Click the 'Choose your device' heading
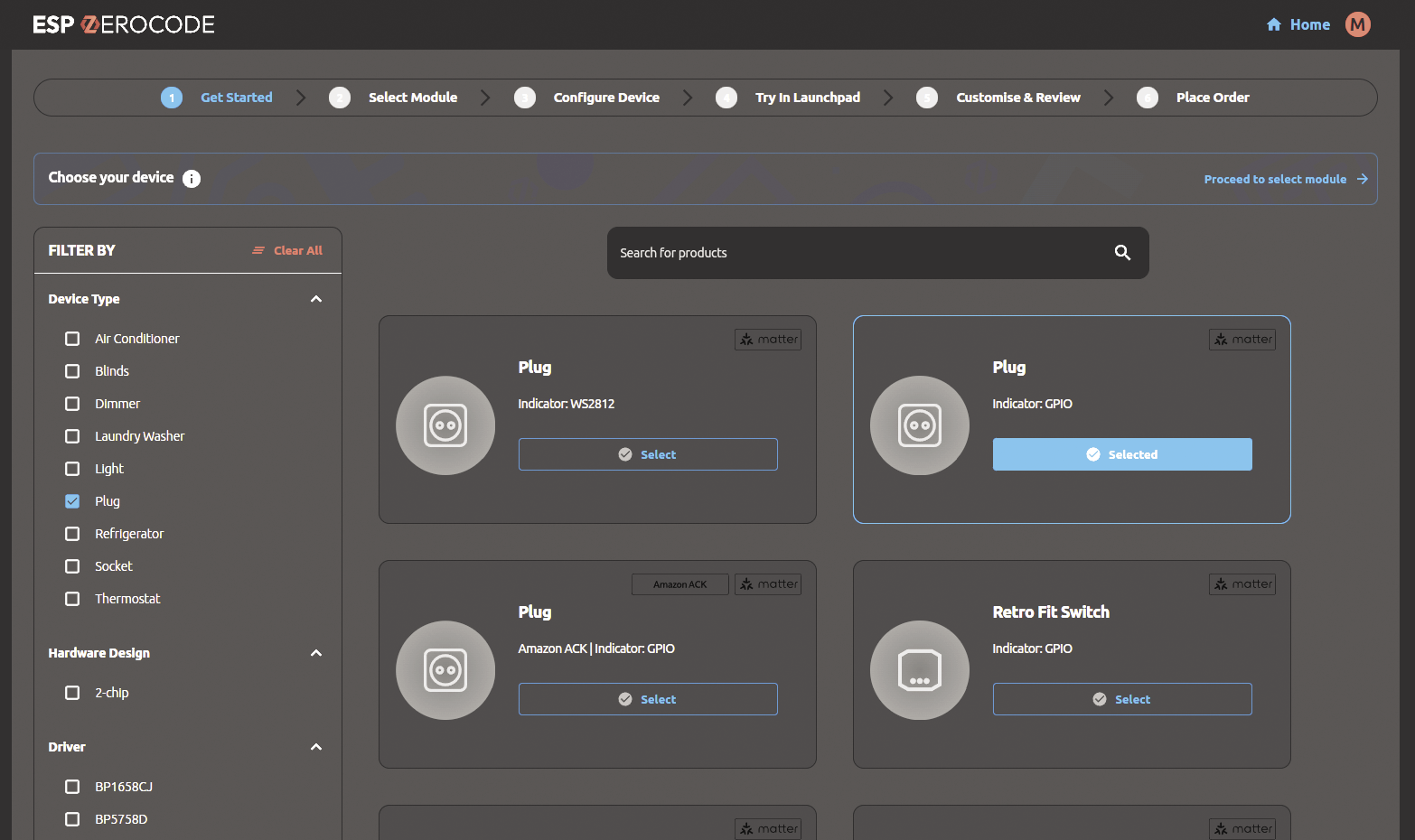The height and width of the screenshot is (840, 1415). point(111,177)
